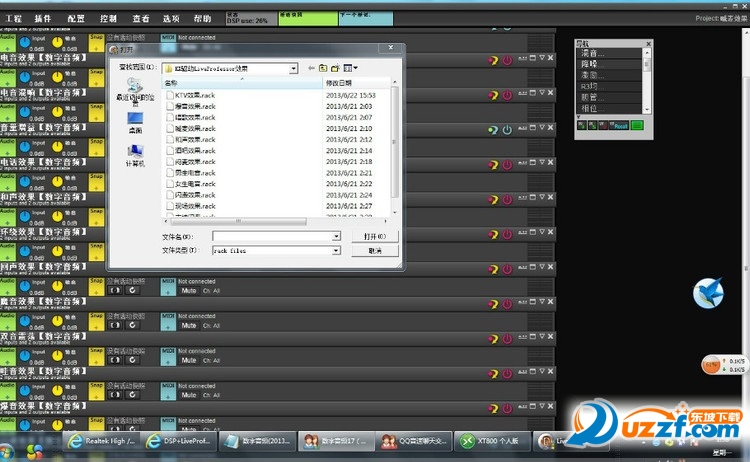Expand the triangle menu on 电音效果 header
This screenshot has width=750, height=462.
tap(542, 58)
